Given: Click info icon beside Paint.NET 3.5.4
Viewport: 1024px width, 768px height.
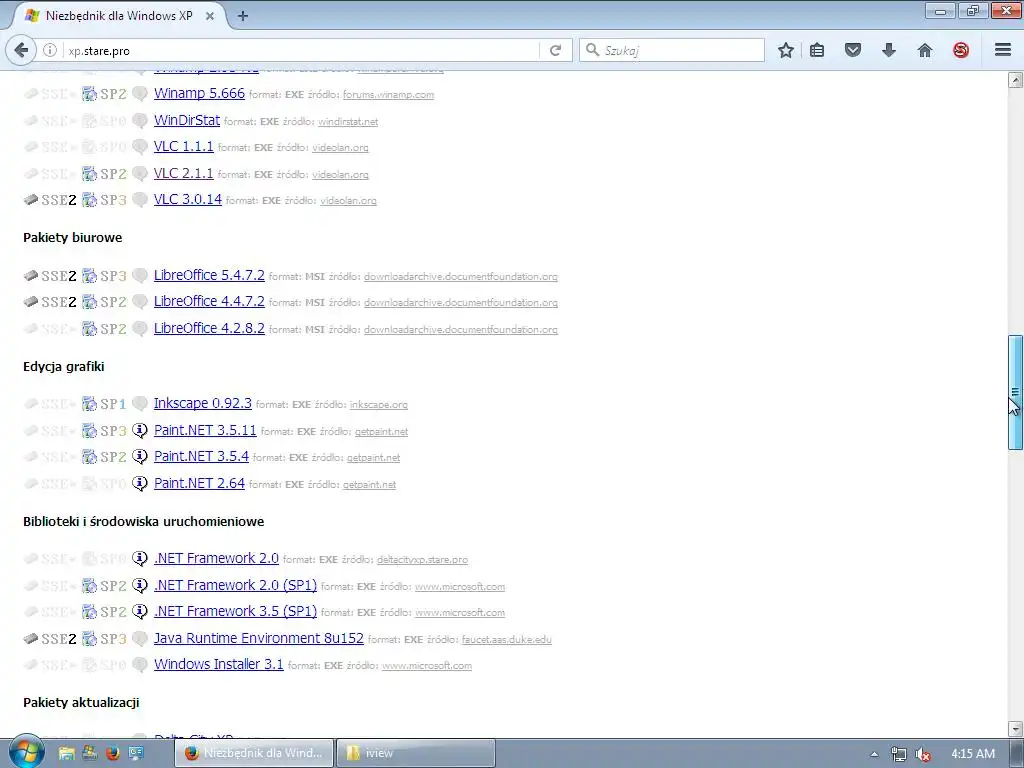Looking at the screenshot, I should [x=140, y=456].
